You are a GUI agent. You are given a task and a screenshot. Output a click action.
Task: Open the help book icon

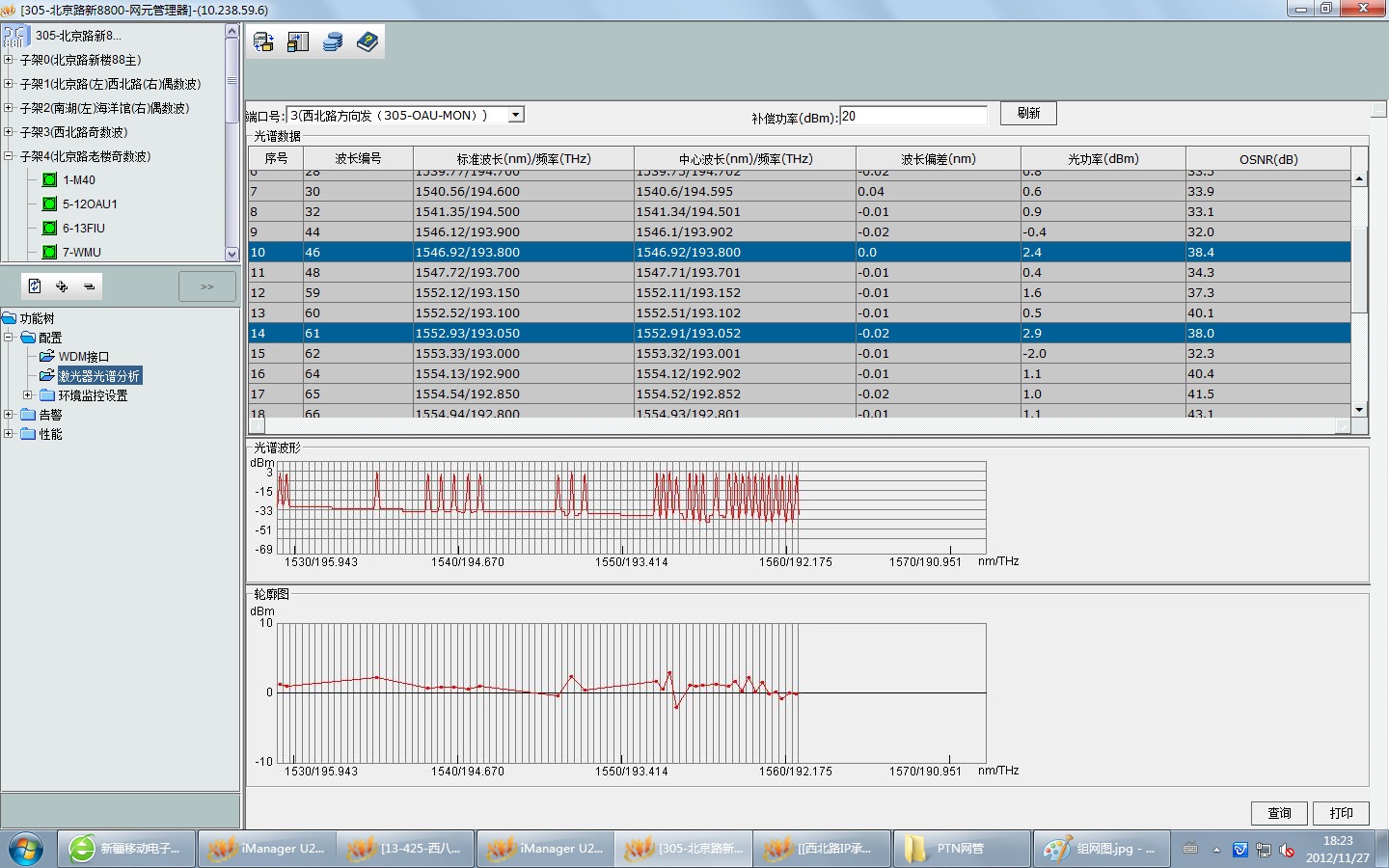coord(368,41)
